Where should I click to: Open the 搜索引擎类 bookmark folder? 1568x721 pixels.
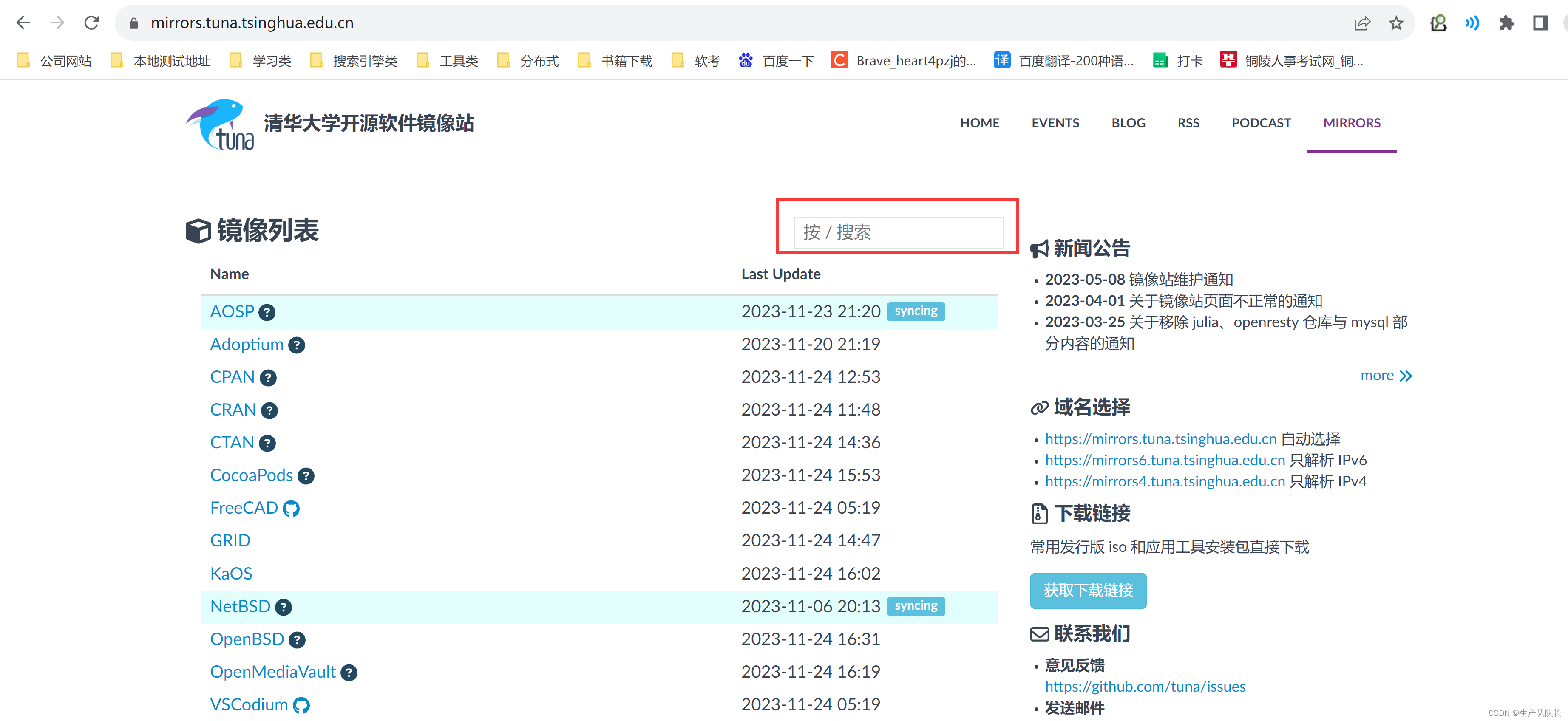(x=354, y=61)
